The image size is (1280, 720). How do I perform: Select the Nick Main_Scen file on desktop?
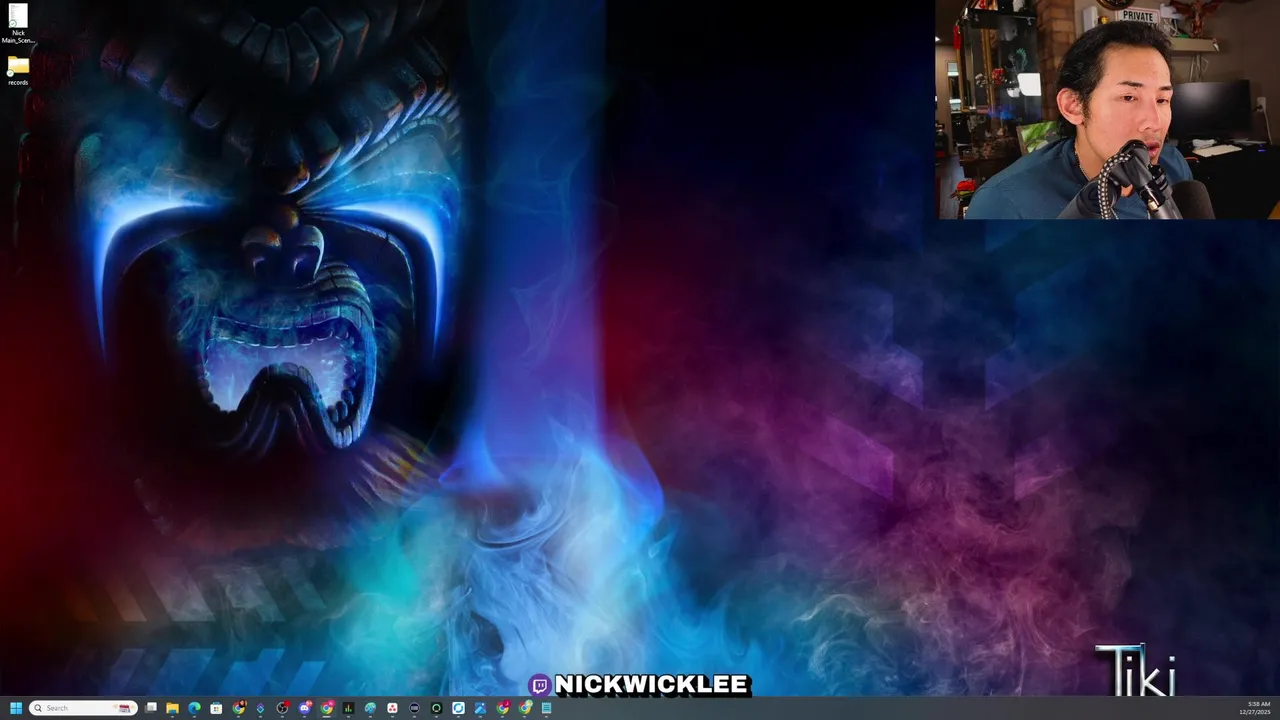click(x=18, y=24)
